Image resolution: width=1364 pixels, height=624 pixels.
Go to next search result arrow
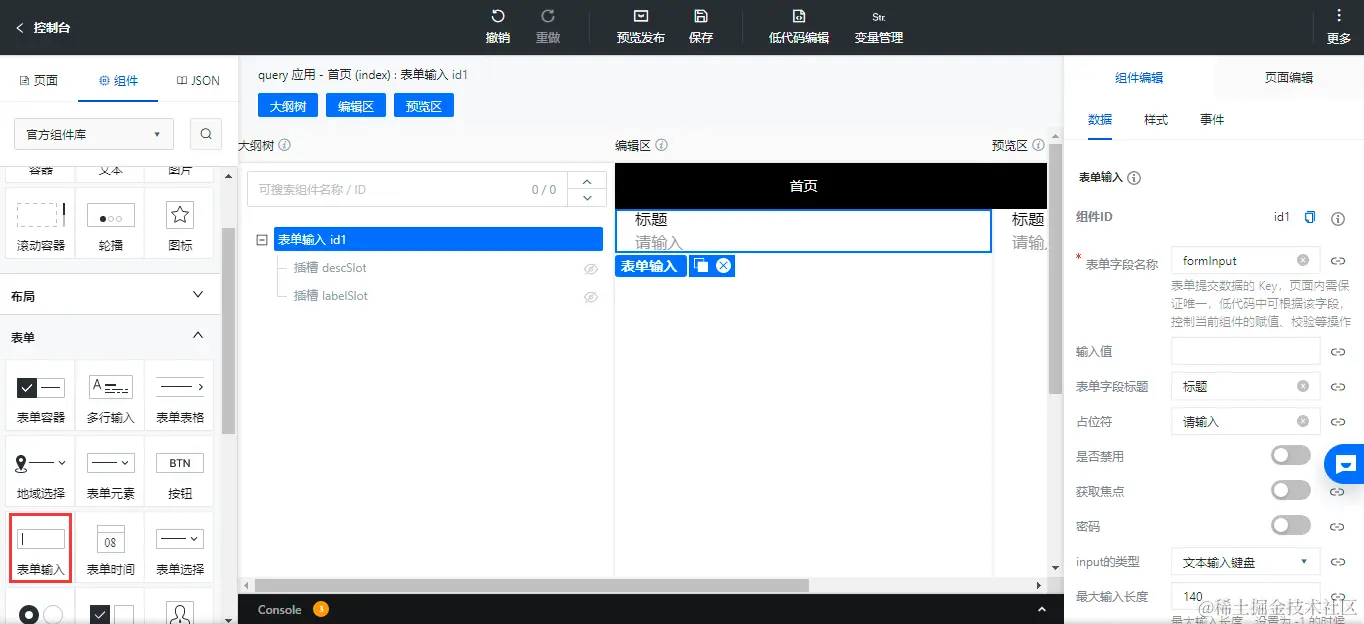point(587,198)
